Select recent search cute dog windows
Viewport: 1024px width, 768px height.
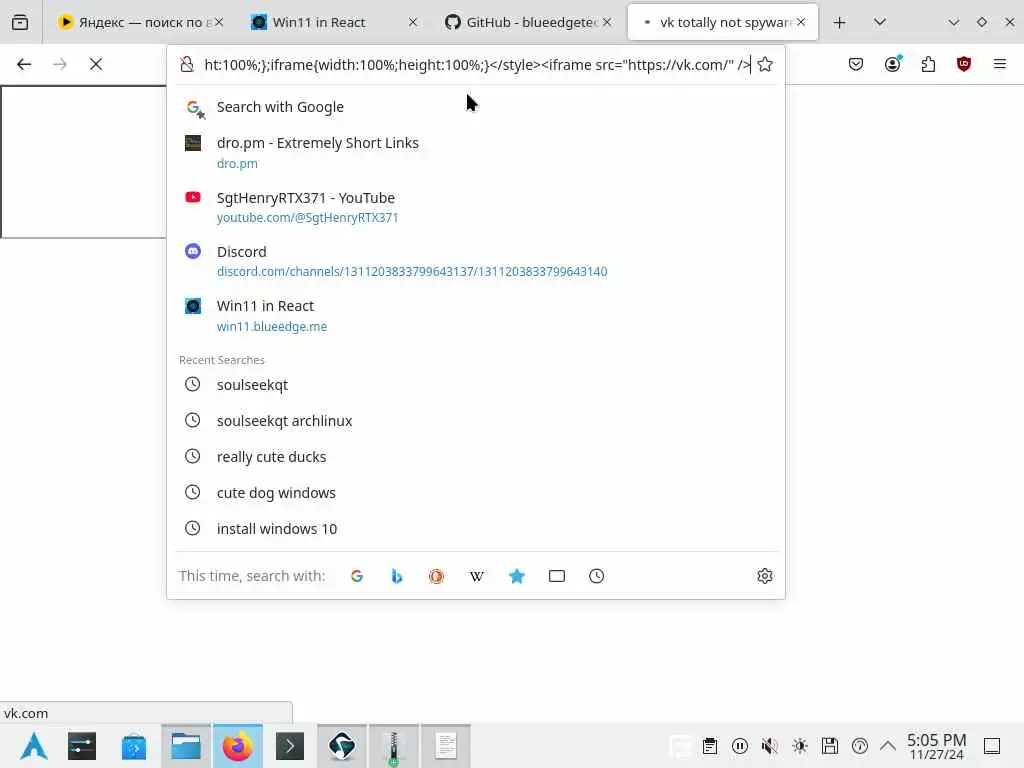tap(475, 492)
